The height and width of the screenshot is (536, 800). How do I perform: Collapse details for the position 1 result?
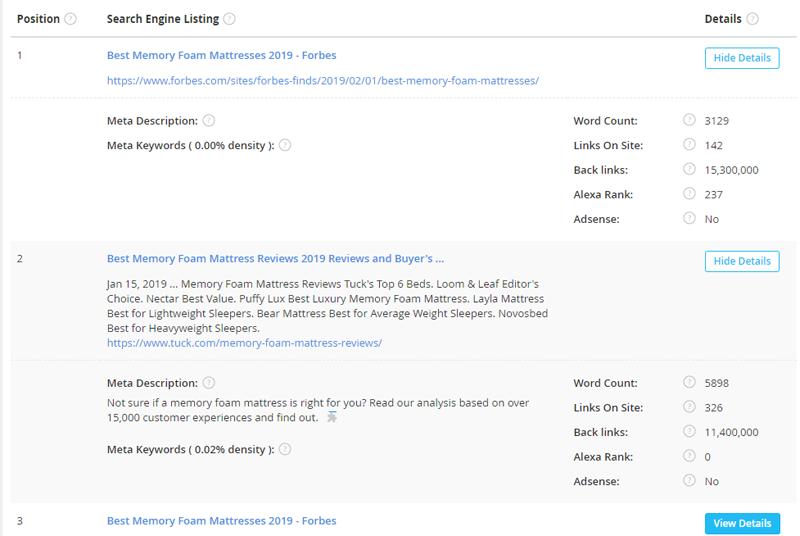(741, 58)
